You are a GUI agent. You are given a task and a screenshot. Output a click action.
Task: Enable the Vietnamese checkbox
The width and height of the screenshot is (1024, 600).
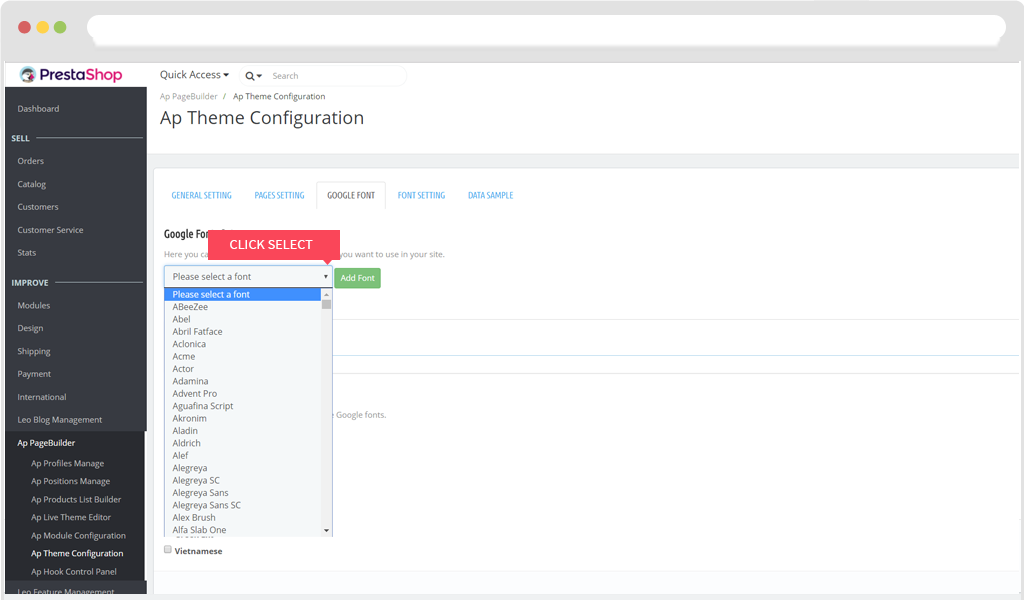168,550
